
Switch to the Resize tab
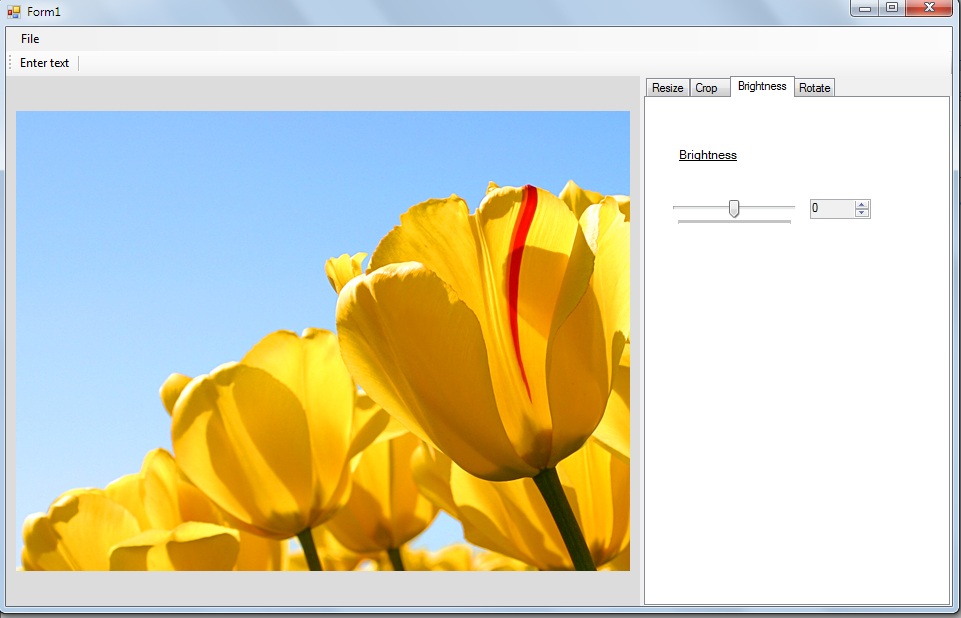coord(667,88)
